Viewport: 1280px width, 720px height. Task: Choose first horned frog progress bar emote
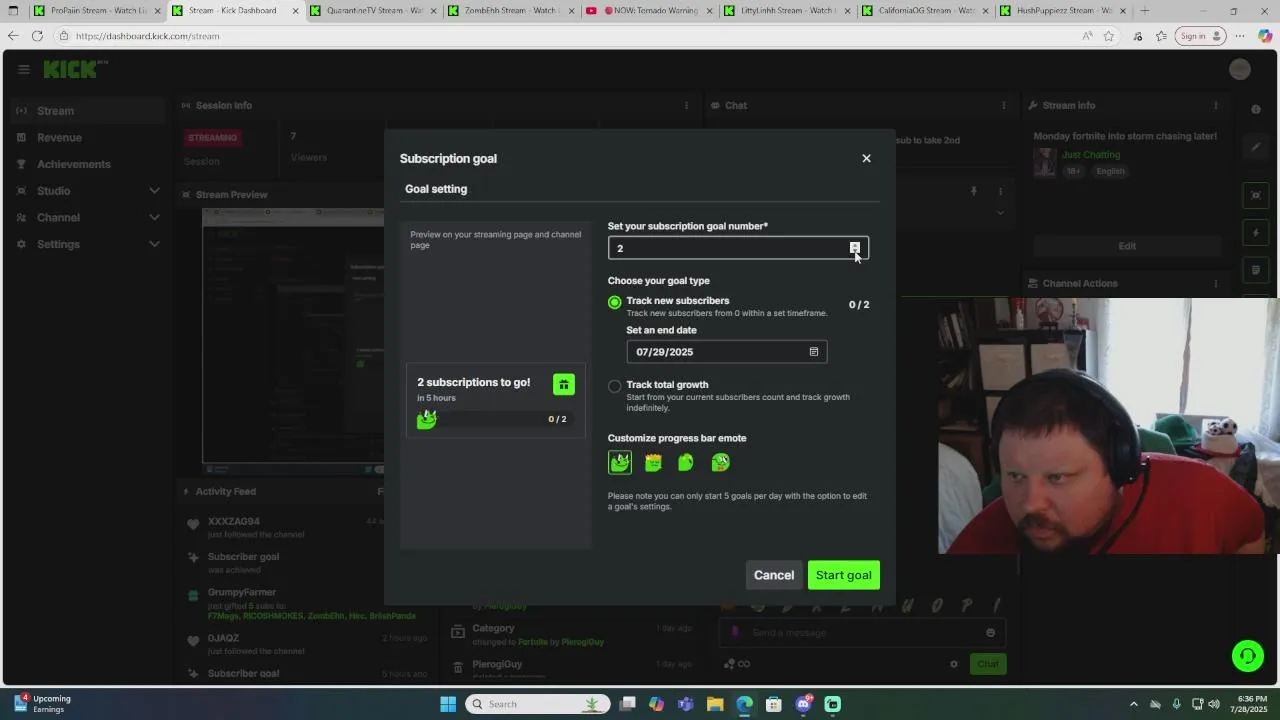(620, 462)
